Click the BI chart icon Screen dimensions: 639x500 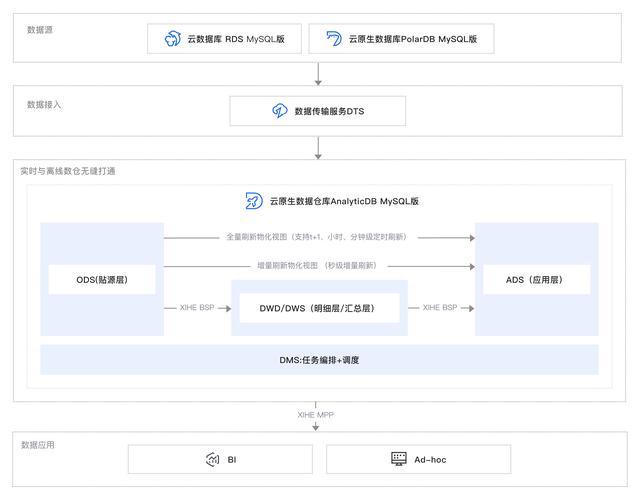[213, 459]
